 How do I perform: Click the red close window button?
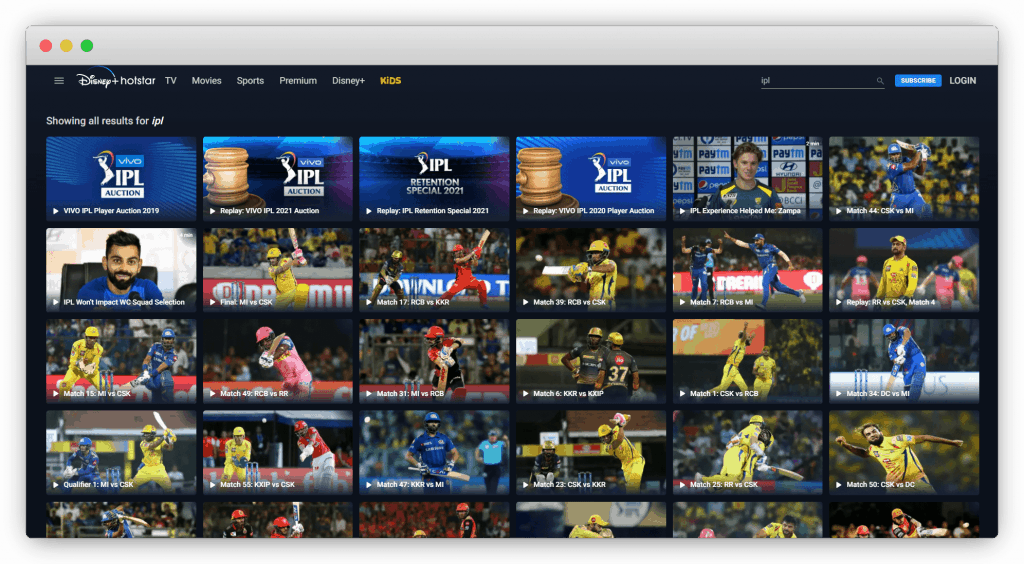(46, 46)
